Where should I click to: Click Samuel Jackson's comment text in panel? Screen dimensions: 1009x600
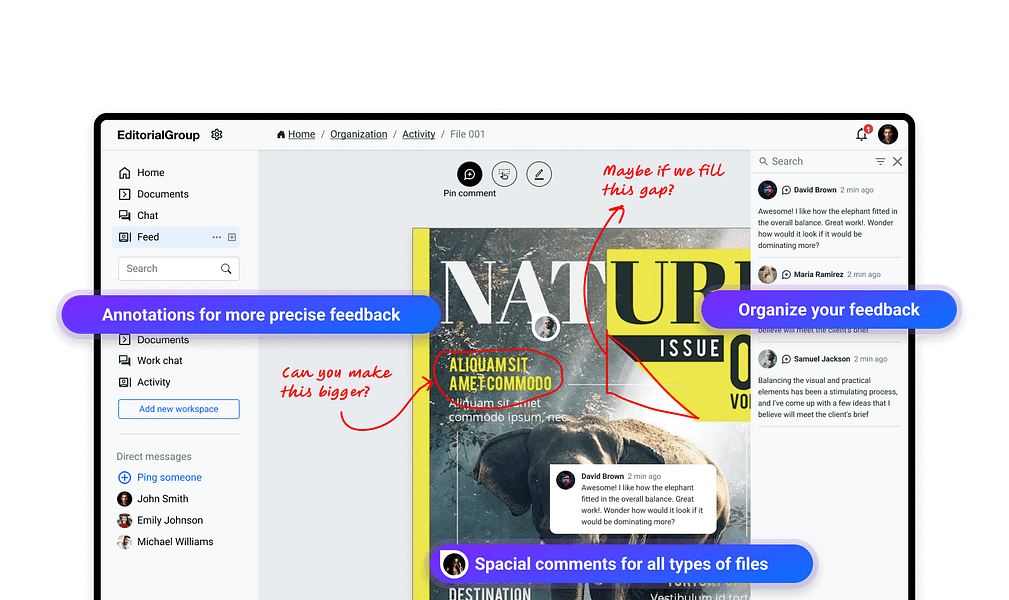(828, 397)
